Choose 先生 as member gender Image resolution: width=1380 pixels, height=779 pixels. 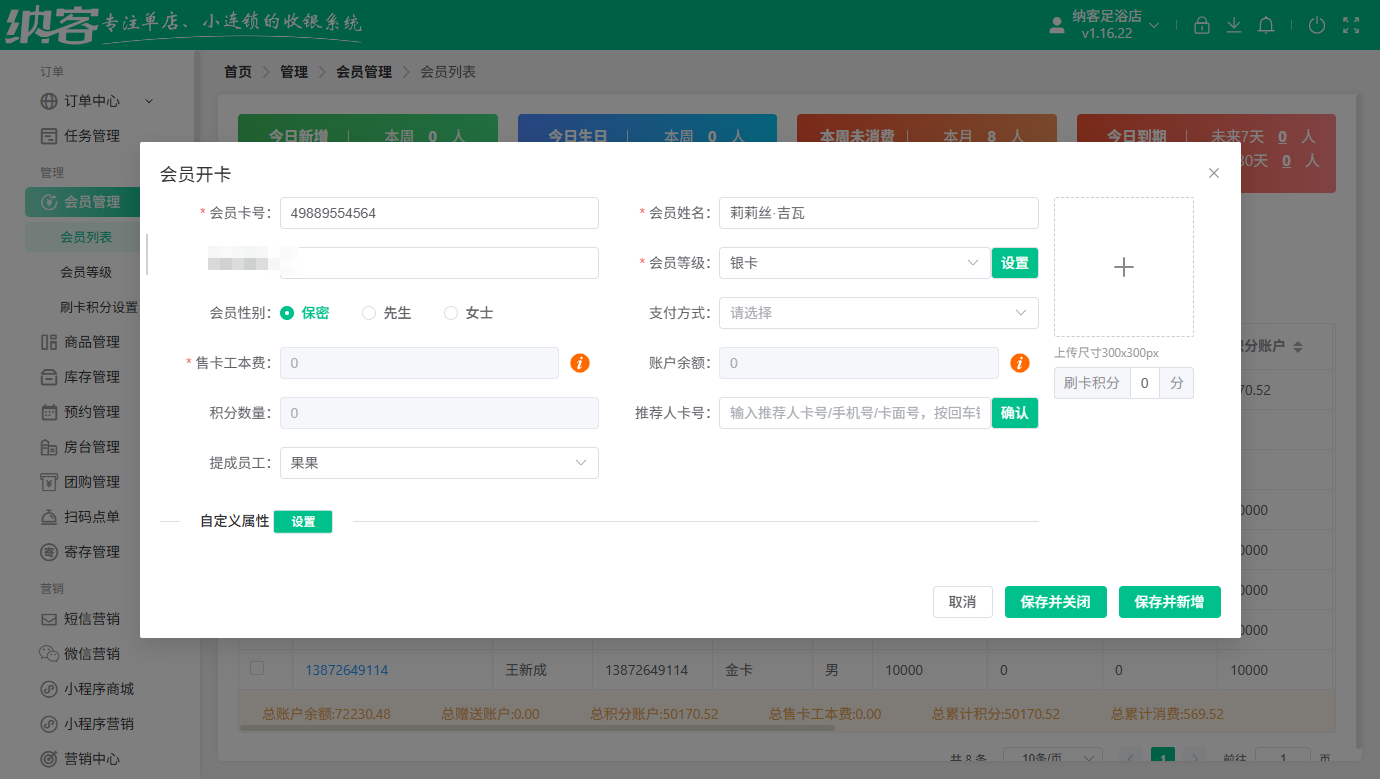click(x=370, y=312)
